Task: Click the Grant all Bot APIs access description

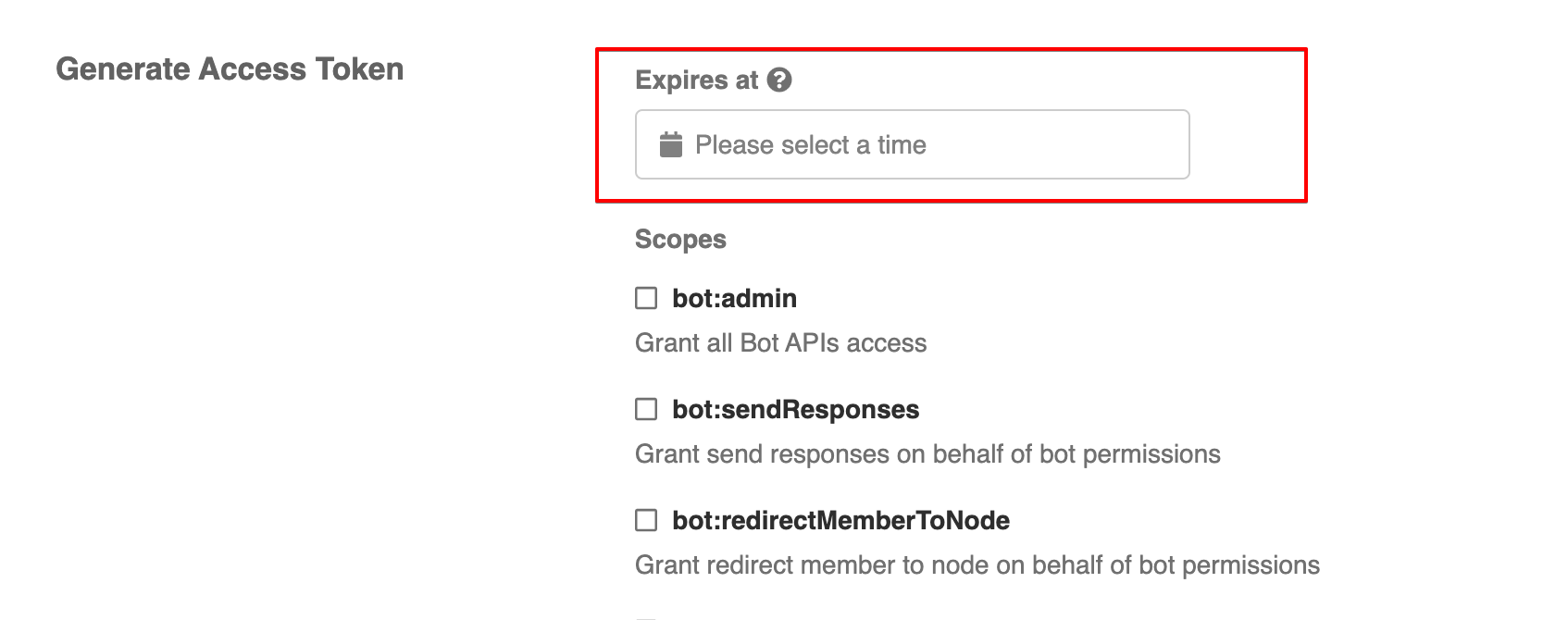Action: pyautogui.click(x=780, y=342)
